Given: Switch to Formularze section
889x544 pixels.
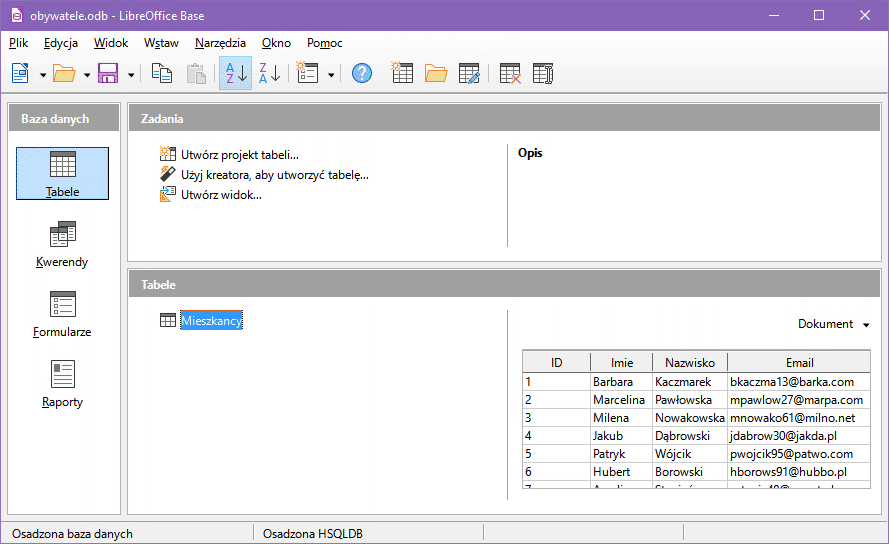Looking at the screenshot, I should 63,314.
